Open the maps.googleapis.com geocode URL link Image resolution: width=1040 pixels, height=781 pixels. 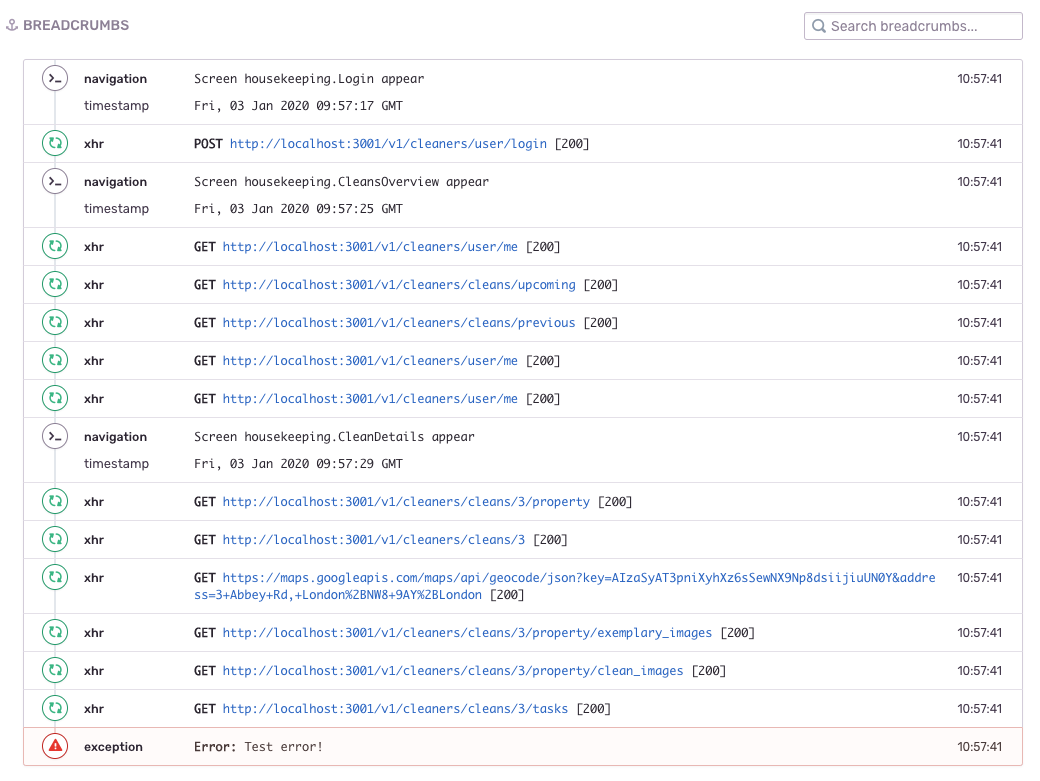click(564, 586)
